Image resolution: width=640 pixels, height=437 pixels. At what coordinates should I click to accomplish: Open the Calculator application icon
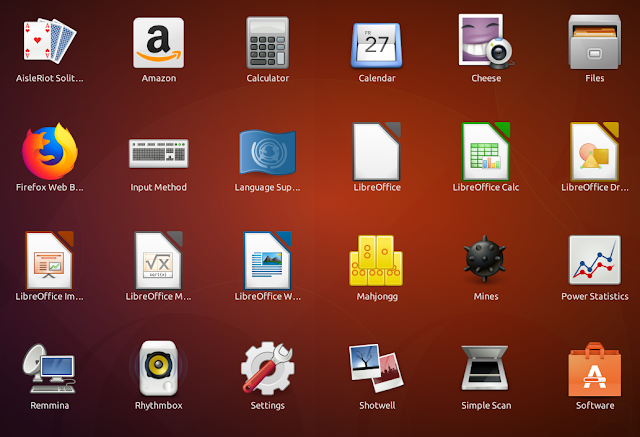coord(267,43)
